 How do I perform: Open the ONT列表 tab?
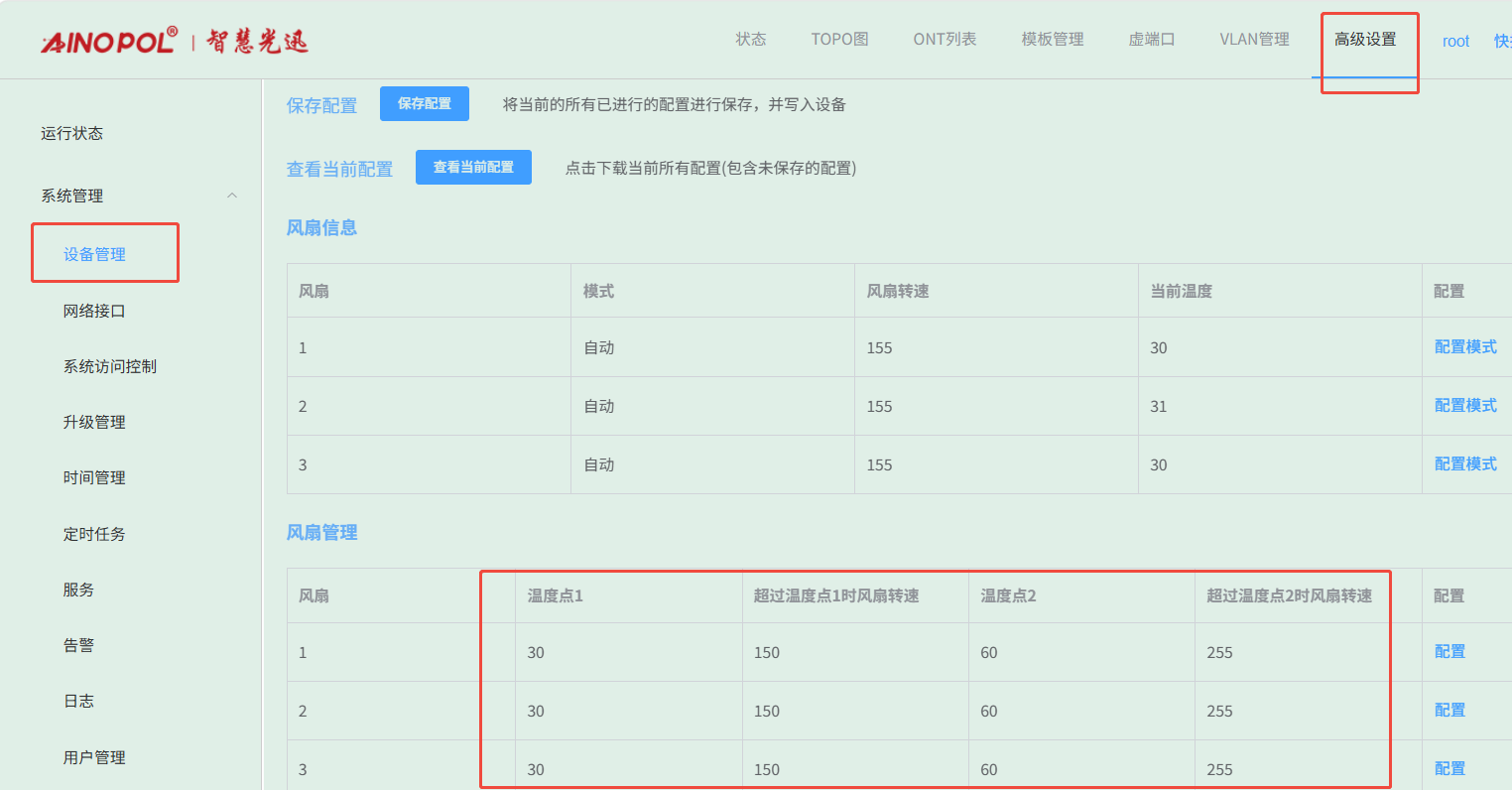[945, 40]
